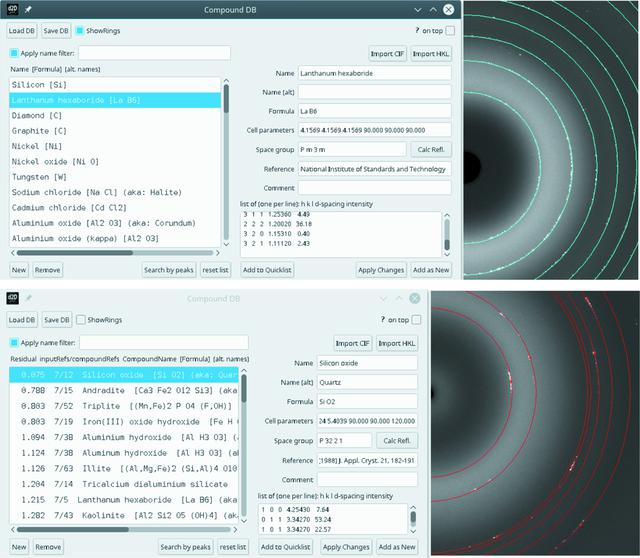Click the 'Name (alt)' field containing 'Quartz'
The width and height of the screenshot is (640, 558).
[x=367, y=382]
